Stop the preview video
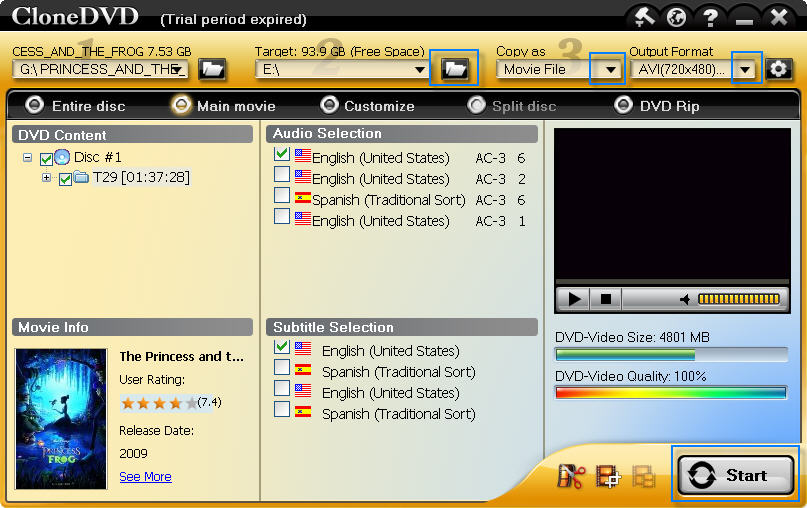The height and width of the screenshot is (508, 807). point(606,299)
